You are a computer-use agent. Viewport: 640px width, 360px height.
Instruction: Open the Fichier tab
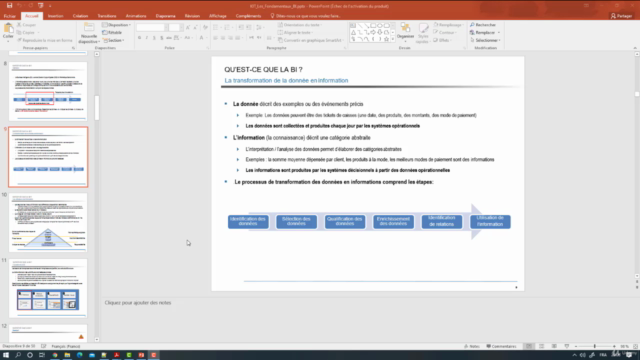[9, 16]
